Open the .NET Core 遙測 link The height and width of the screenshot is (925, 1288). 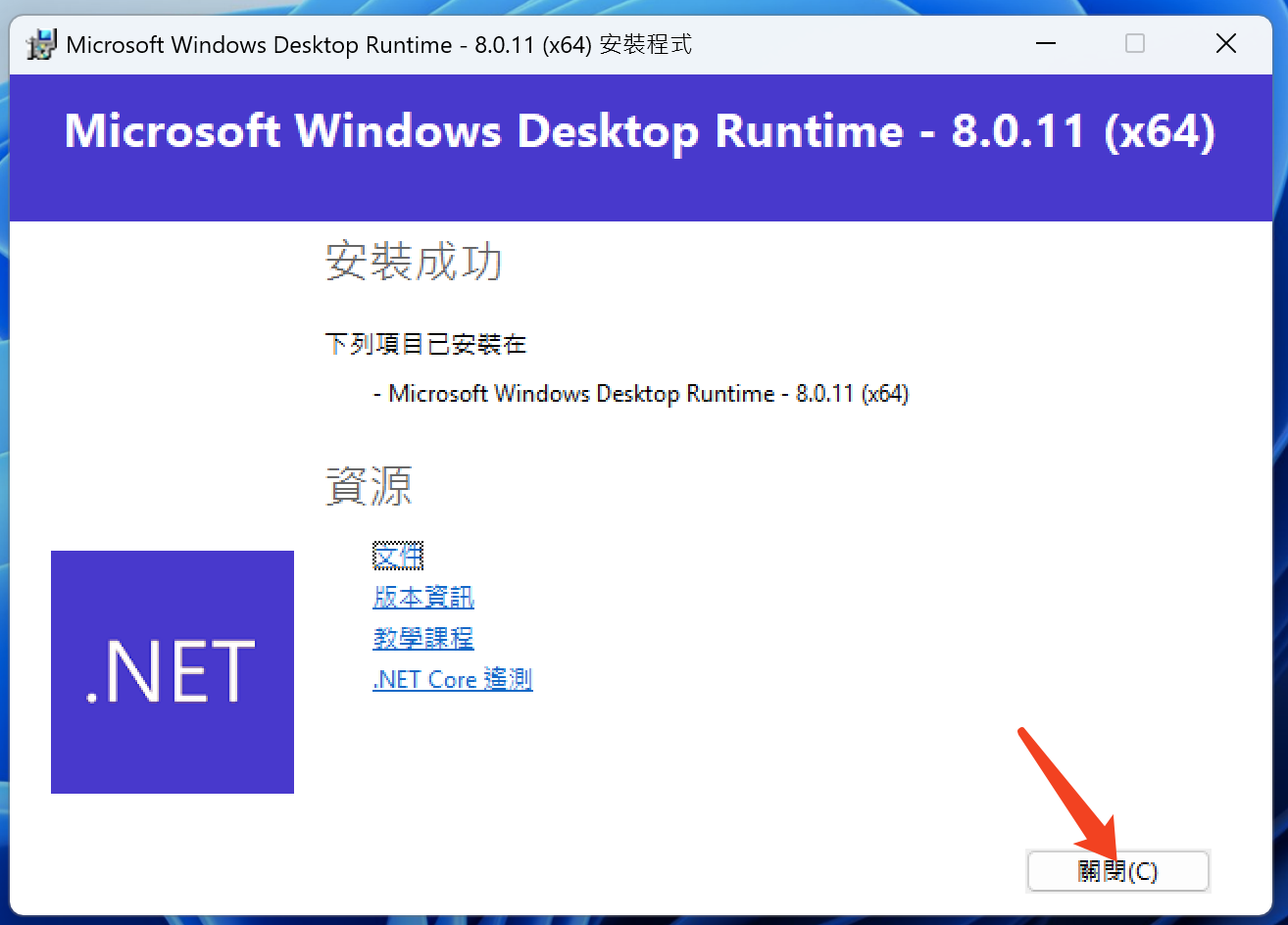coord(453,679)
